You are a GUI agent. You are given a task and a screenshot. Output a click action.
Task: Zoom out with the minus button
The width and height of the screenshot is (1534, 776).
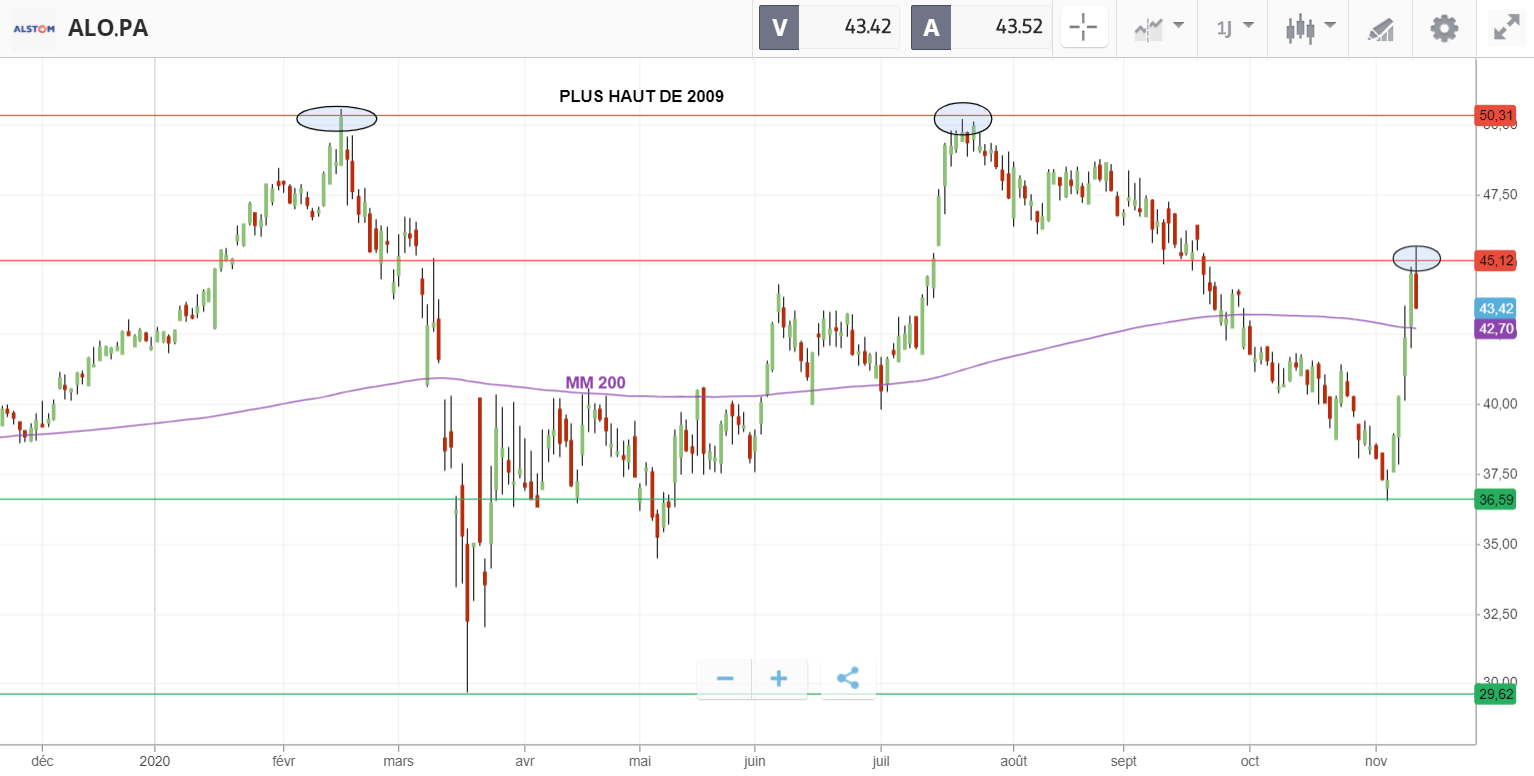pyautogui.click(x=725, y=679)
